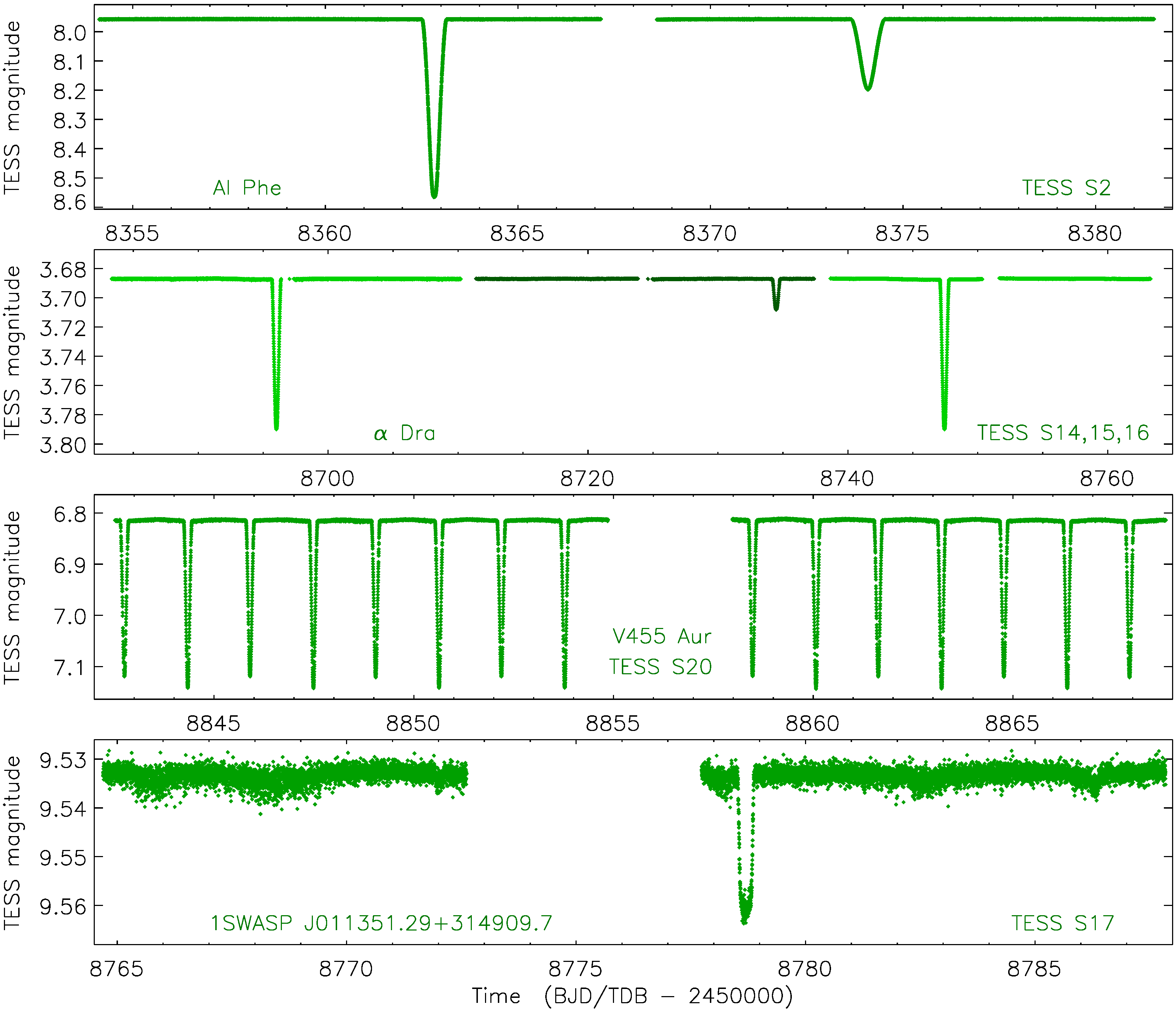Click first V455 Aur eclipse dip
Screen dimensions: 1176x1010
pos(124,673)
